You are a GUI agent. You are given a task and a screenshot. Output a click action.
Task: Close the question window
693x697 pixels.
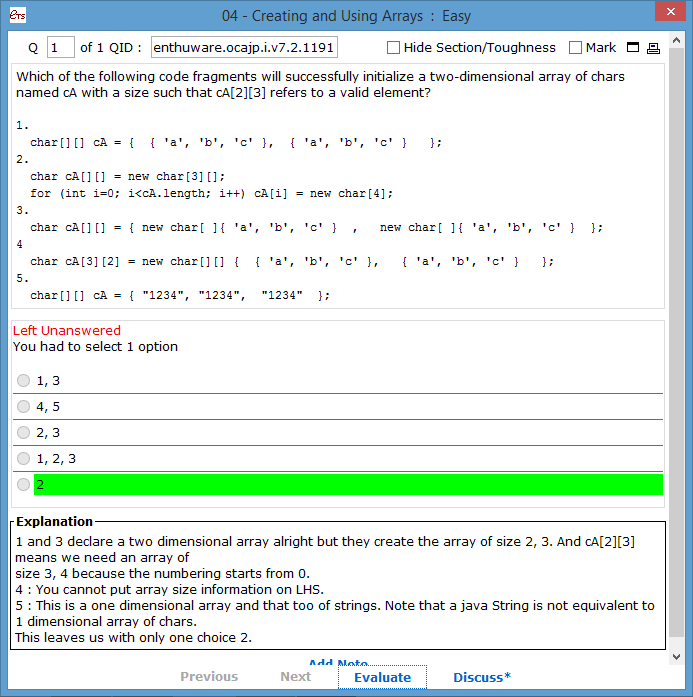(x=668, y=14)
